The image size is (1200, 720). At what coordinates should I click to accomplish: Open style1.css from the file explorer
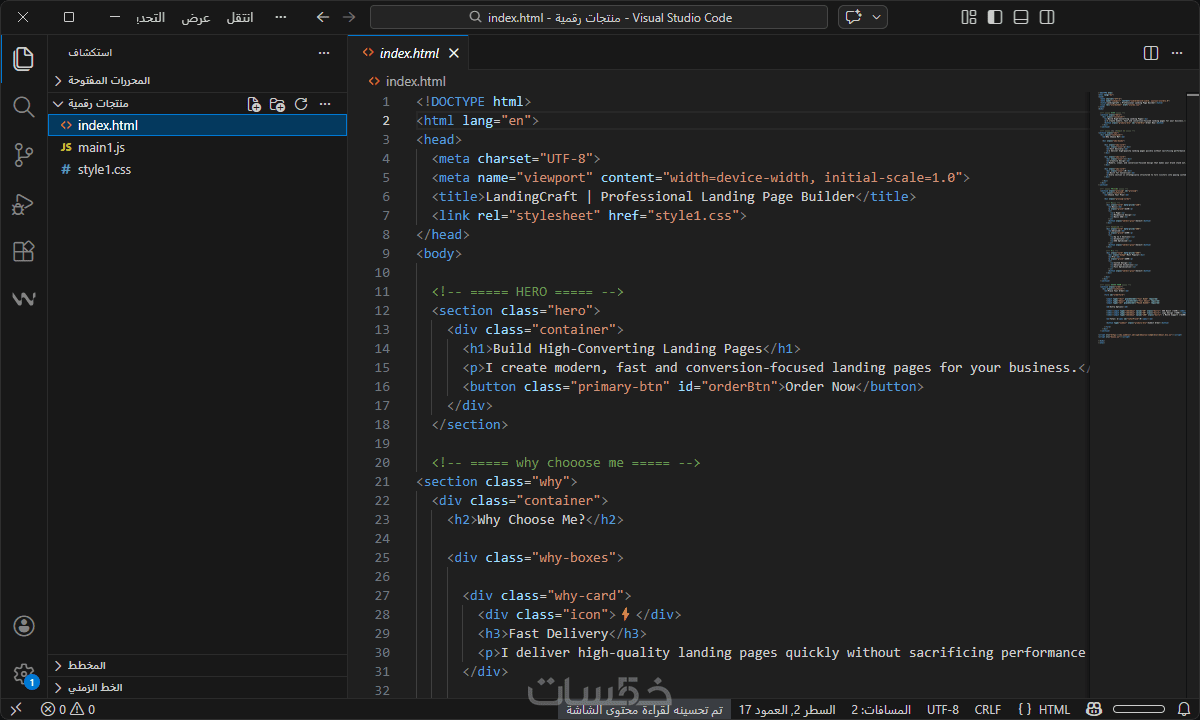104,170
